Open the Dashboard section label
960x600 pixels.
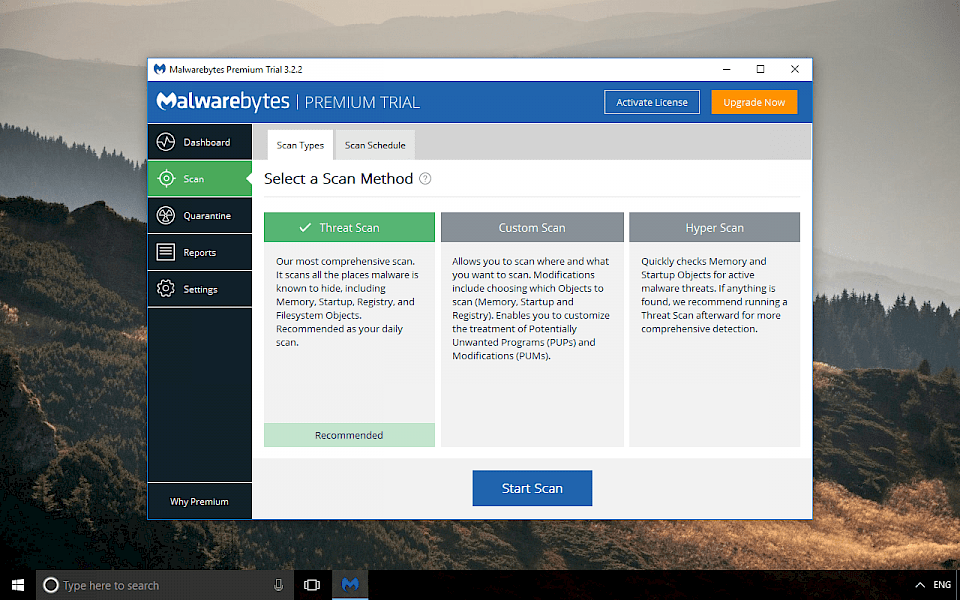pos(207,143)
